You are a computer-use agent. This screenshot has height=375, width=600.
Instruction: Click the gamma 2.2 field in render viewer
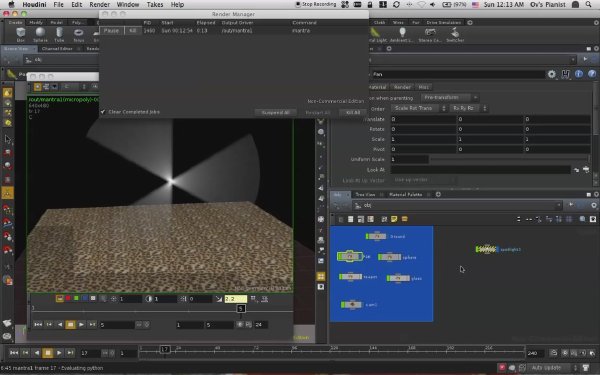point(236,298)
